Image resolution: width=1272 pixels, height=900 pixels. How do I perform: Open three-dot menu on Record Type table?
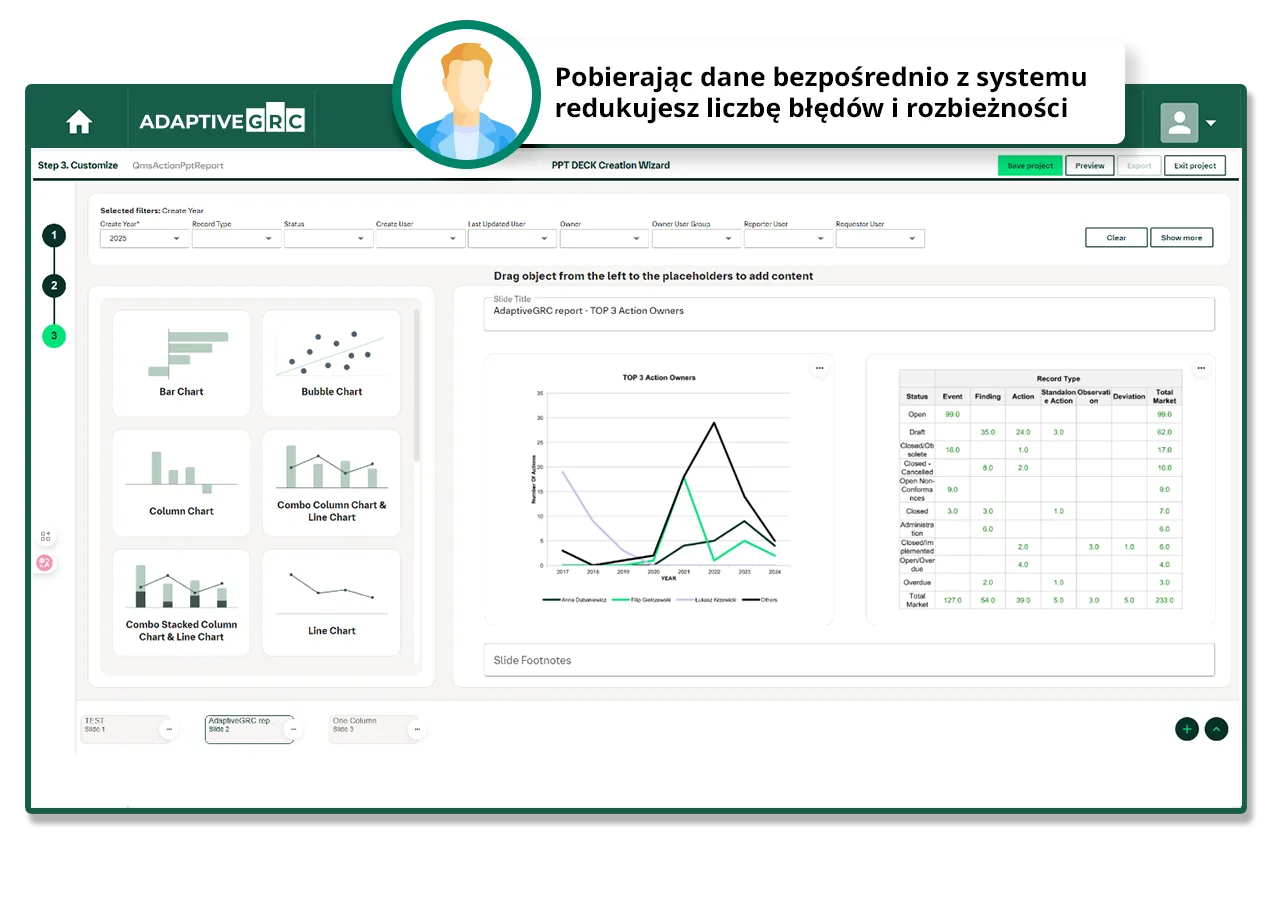pyautogui.click(x=1201, y=368)
